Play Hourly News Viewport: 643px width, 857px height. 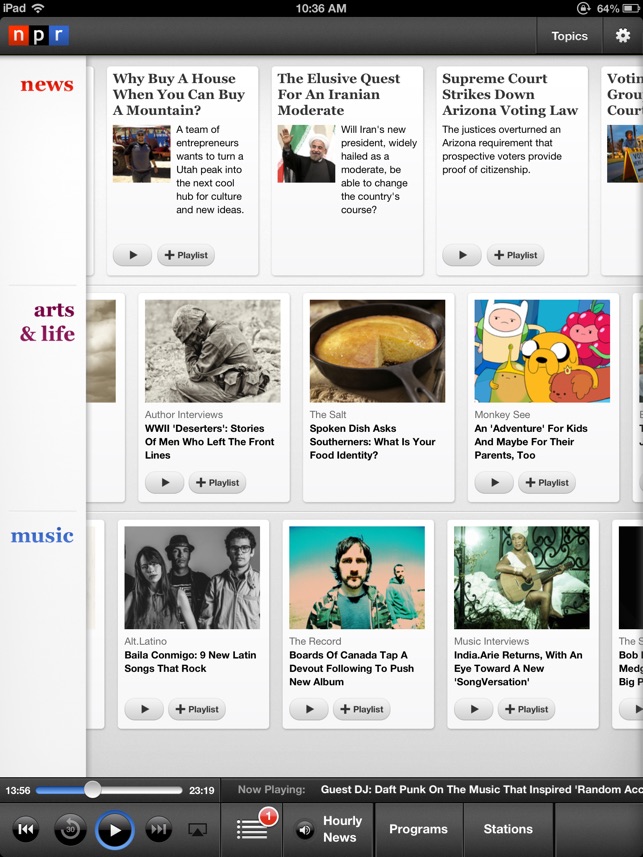pyautogui.click(x=330, y=829)
